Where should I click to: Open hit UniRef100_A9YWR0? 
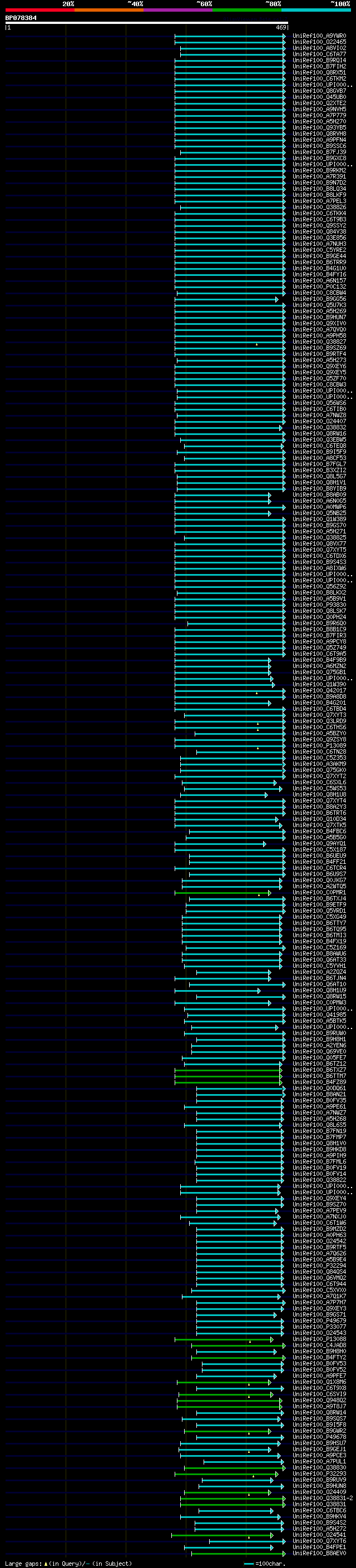tap(319, 36)
